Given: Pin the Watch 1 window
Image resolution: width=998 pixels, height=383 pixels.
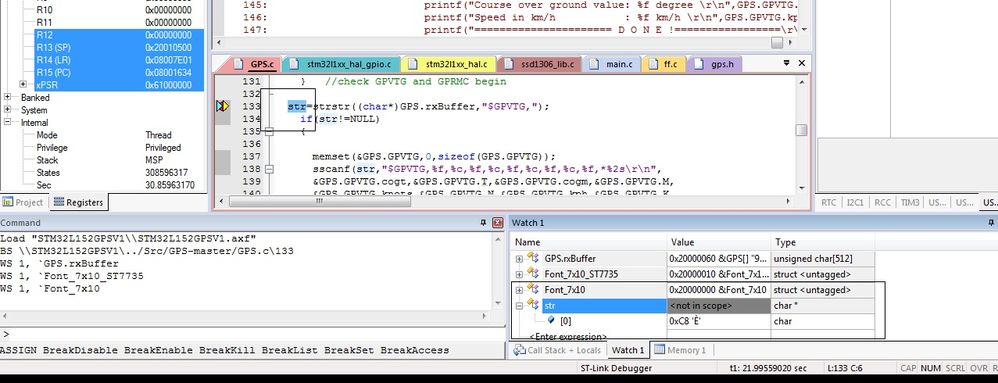Looking at the screenshot, I should [991, 223].
